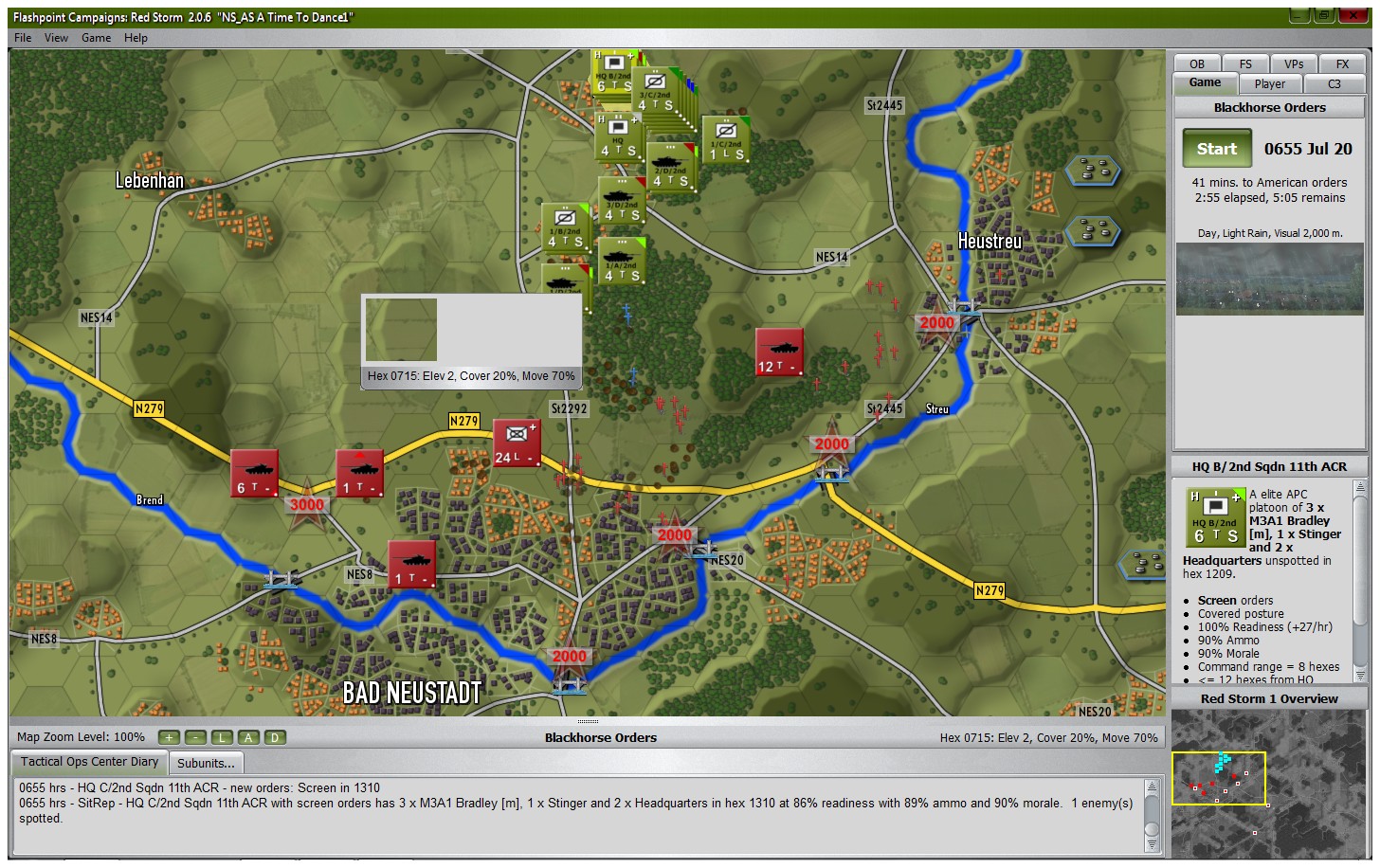The width and height of the screenshot is (1380, 868).
Task: Click the topmost blue hex helicopter marker east of Heustreu
Action: (1093, 171)
